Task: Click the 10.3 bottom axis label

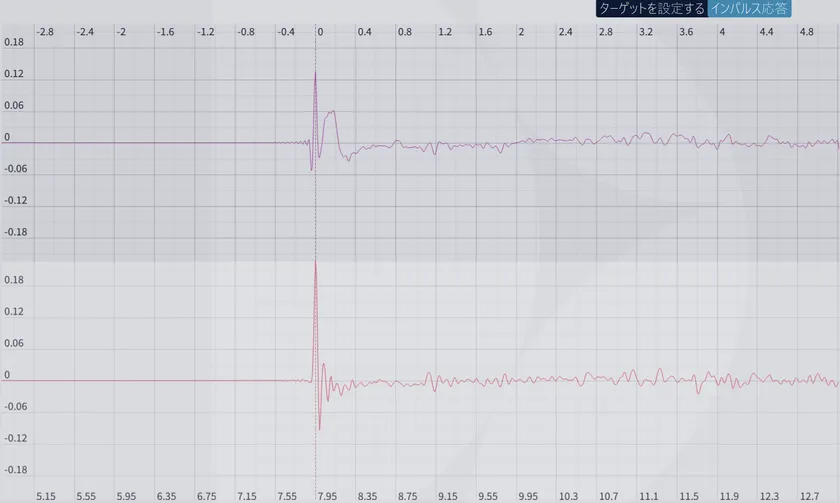Action: [x=568, y=496]
